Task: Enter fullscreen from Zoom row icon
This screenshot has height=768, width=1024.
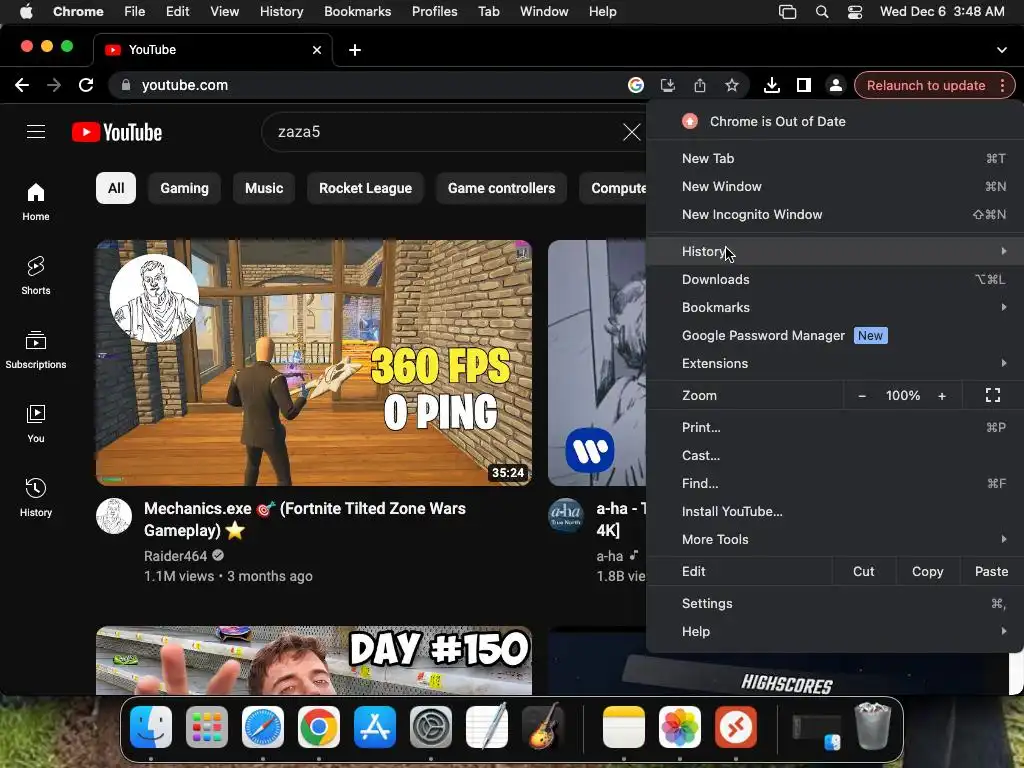Action: (x=993, y=395)
